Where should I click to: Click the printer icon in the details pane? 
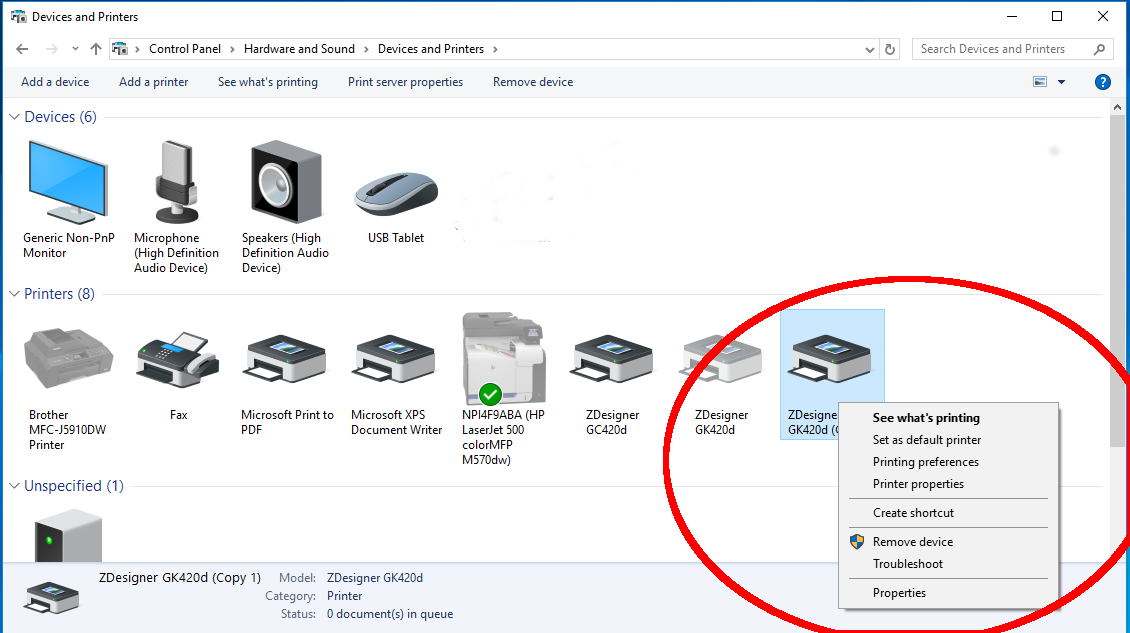pyautogui.click(x=51, y=597)
